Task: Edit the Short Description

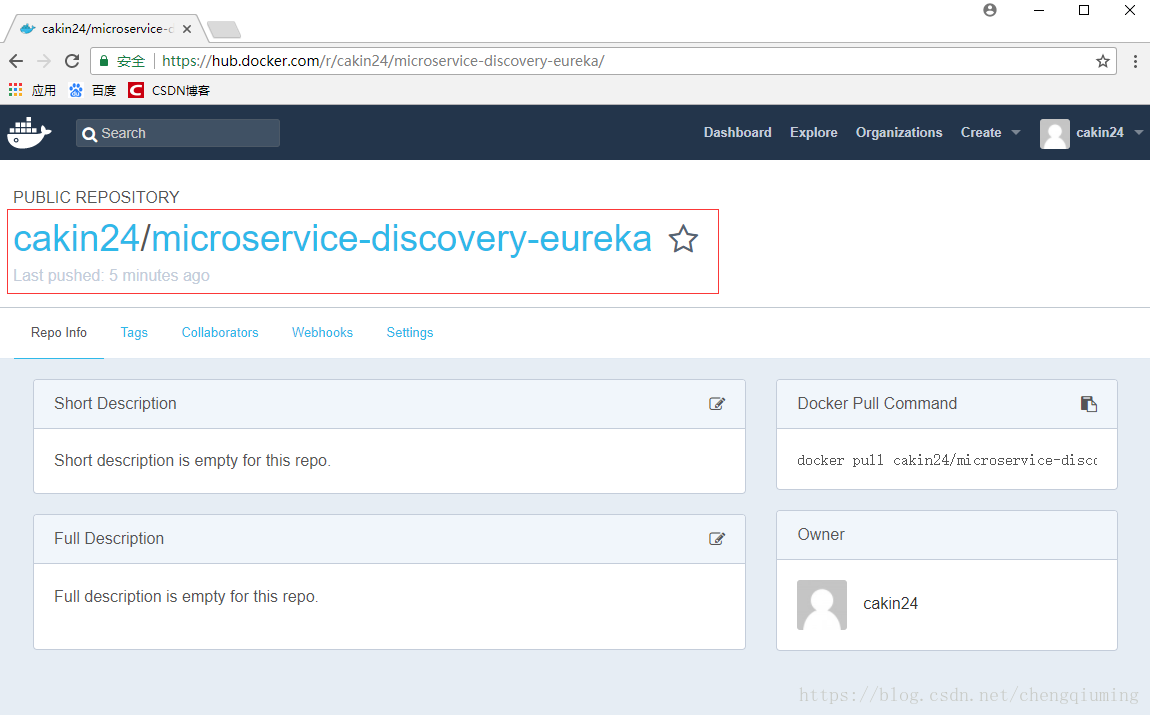Action: tap(717, 404)
